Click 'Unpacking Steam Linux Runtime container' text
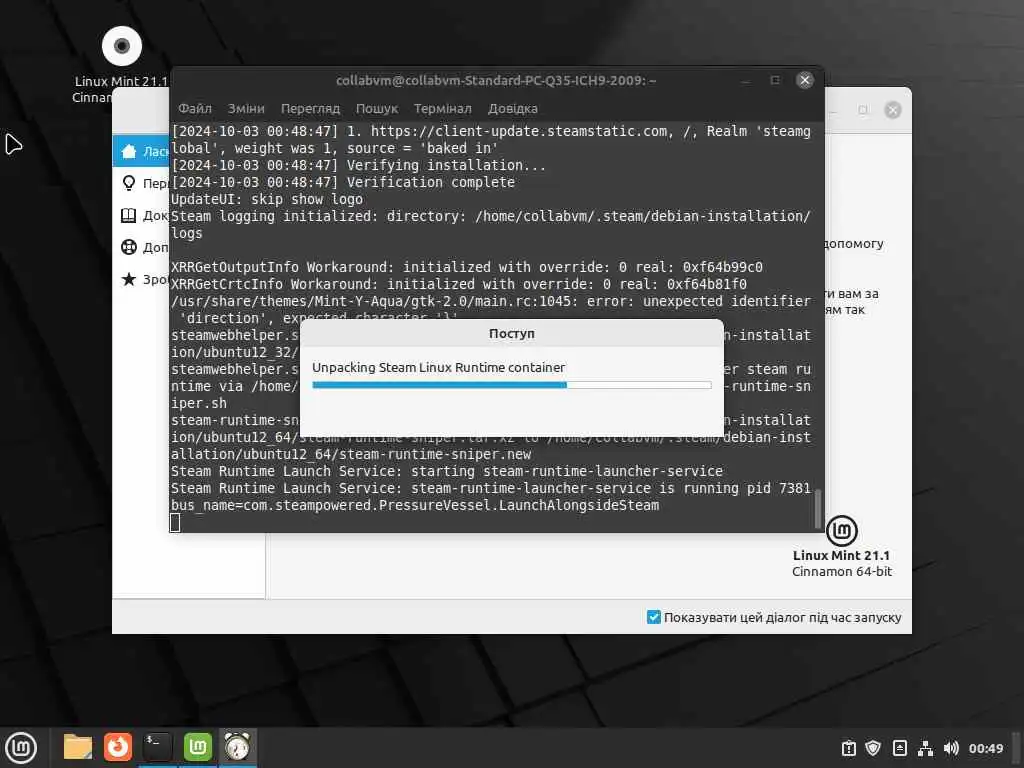 pos(438,367)
